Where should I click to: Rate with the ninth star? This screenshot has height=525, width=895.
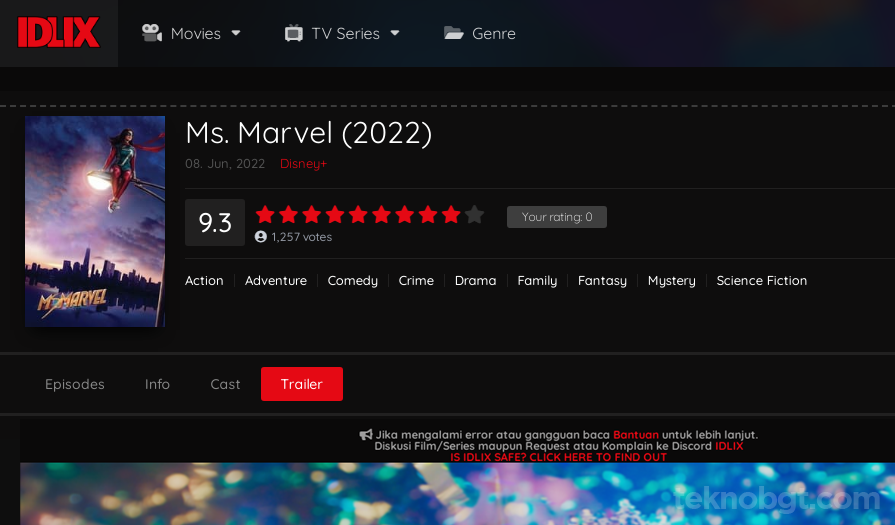(x=451, y=215)
